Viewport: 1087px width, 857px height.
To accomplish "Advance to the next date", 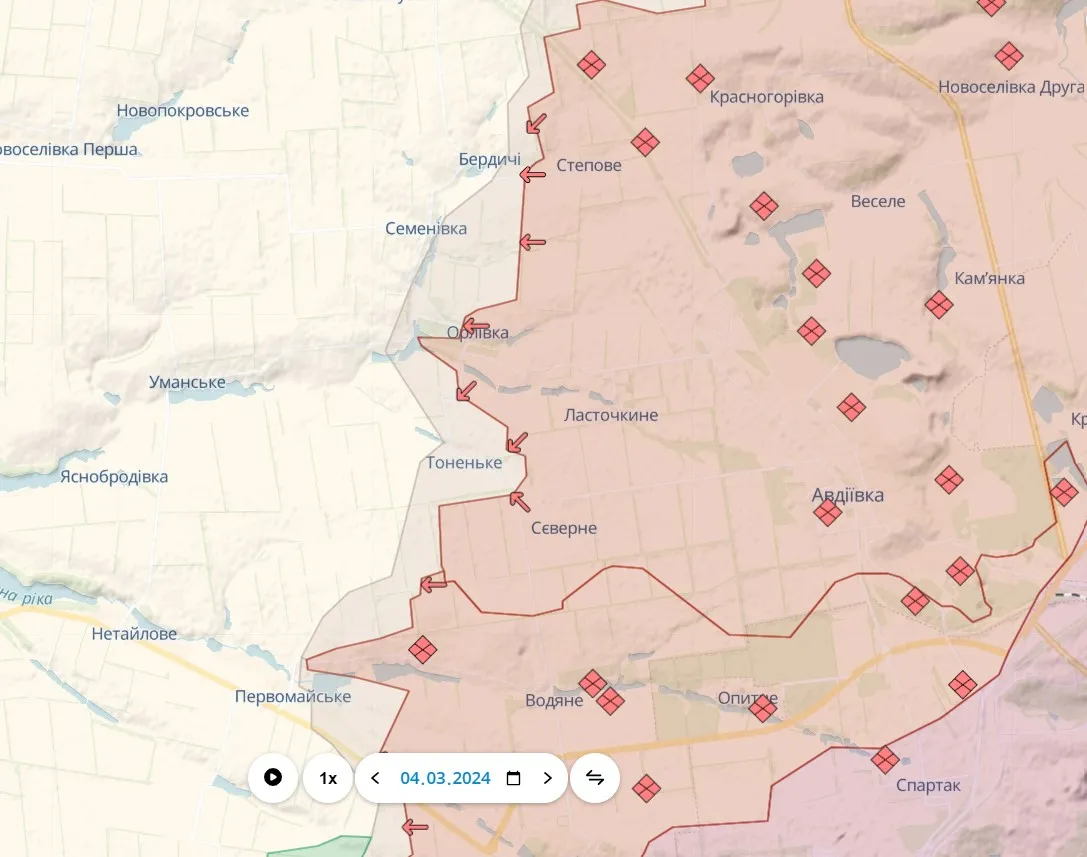I will point(547,778).
